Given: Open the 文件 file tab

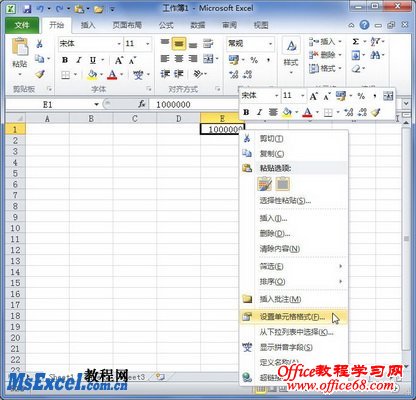Looking at the screenshot, I should tap(22, 25).
